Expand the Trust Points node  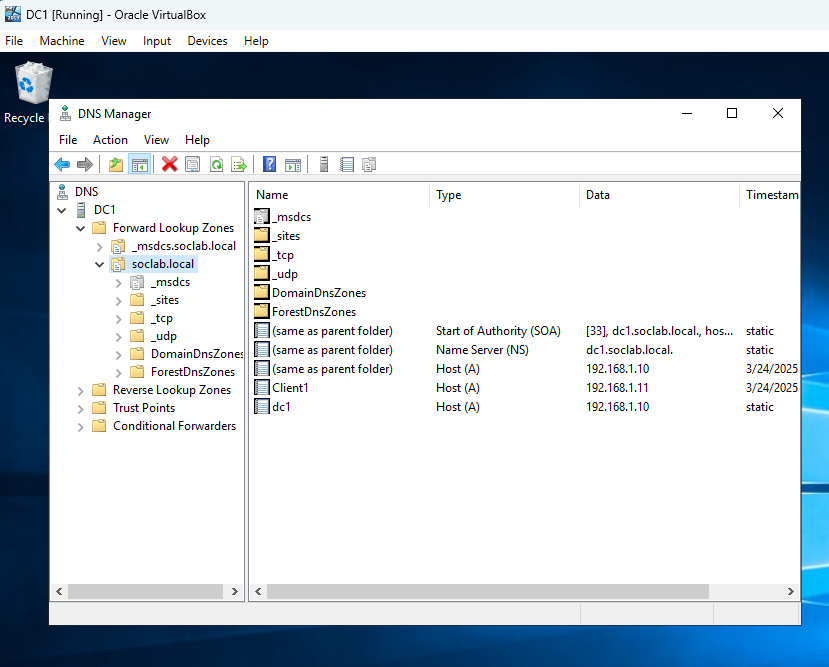80,409
